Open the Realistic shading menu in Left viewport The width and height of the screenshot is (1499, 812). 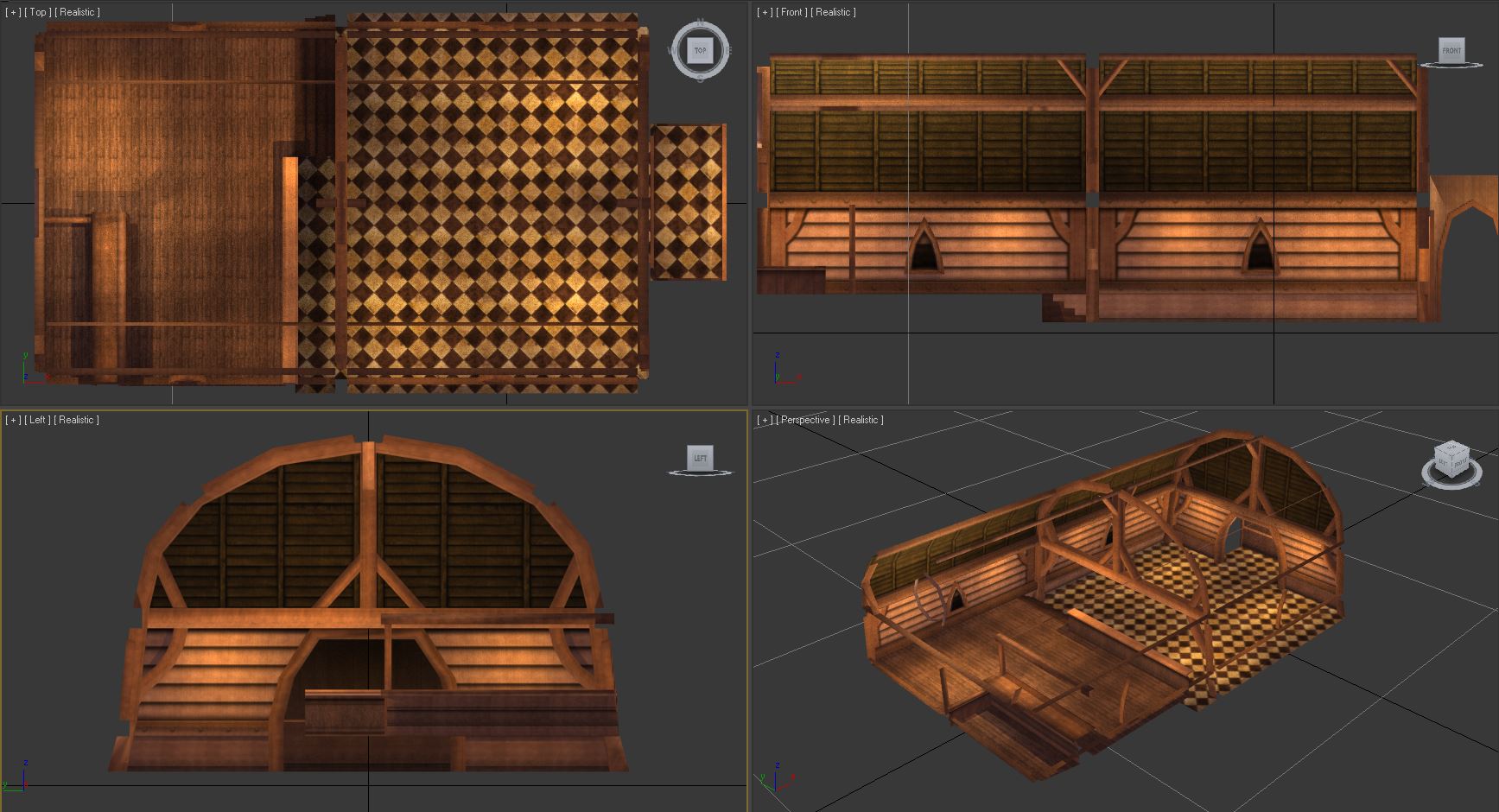[77, 420]
